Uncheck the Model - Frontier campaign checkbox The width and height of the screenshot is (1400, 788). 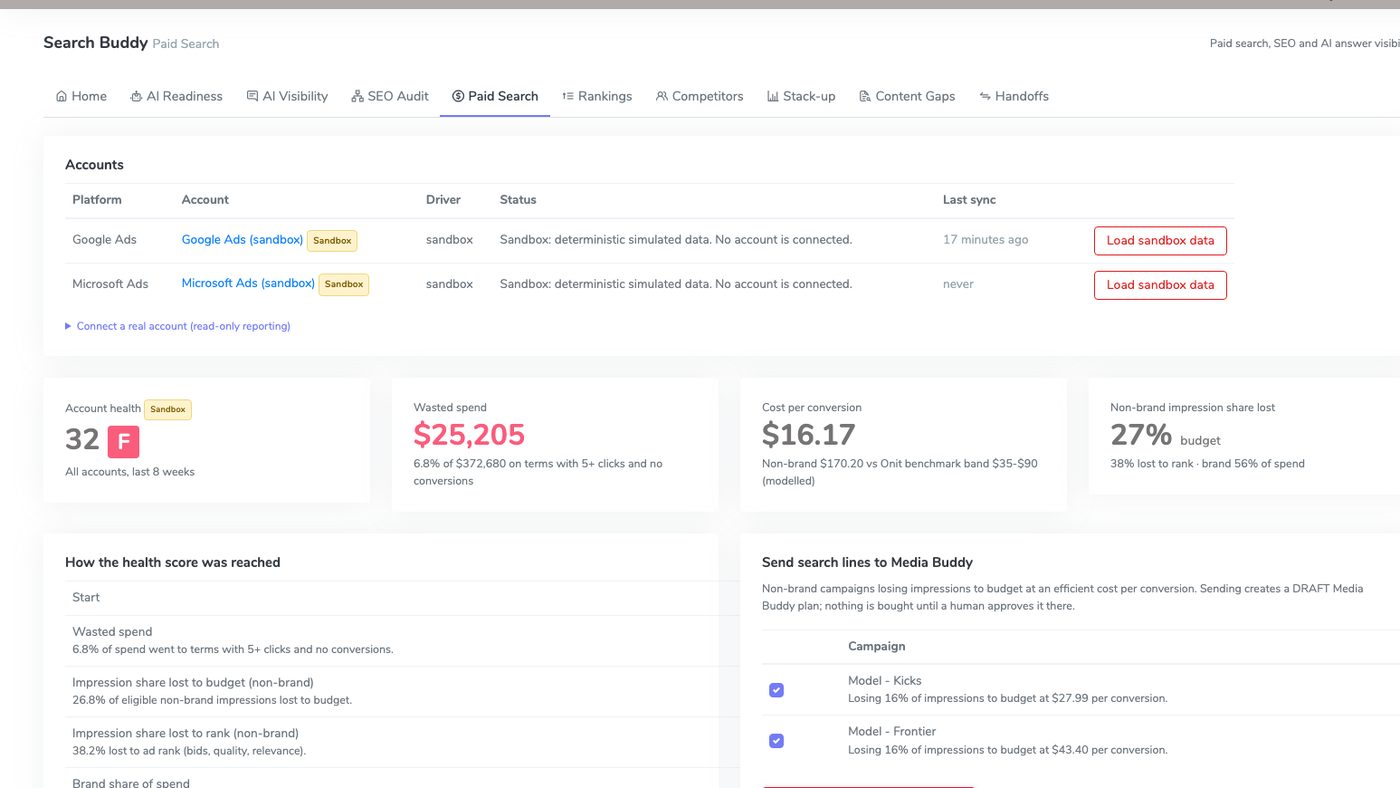776,741
